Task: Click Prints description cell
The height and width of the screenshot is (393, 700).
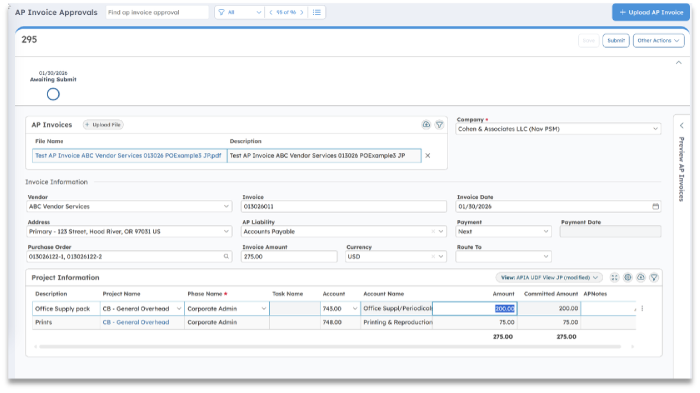Action: pos(66,322)
